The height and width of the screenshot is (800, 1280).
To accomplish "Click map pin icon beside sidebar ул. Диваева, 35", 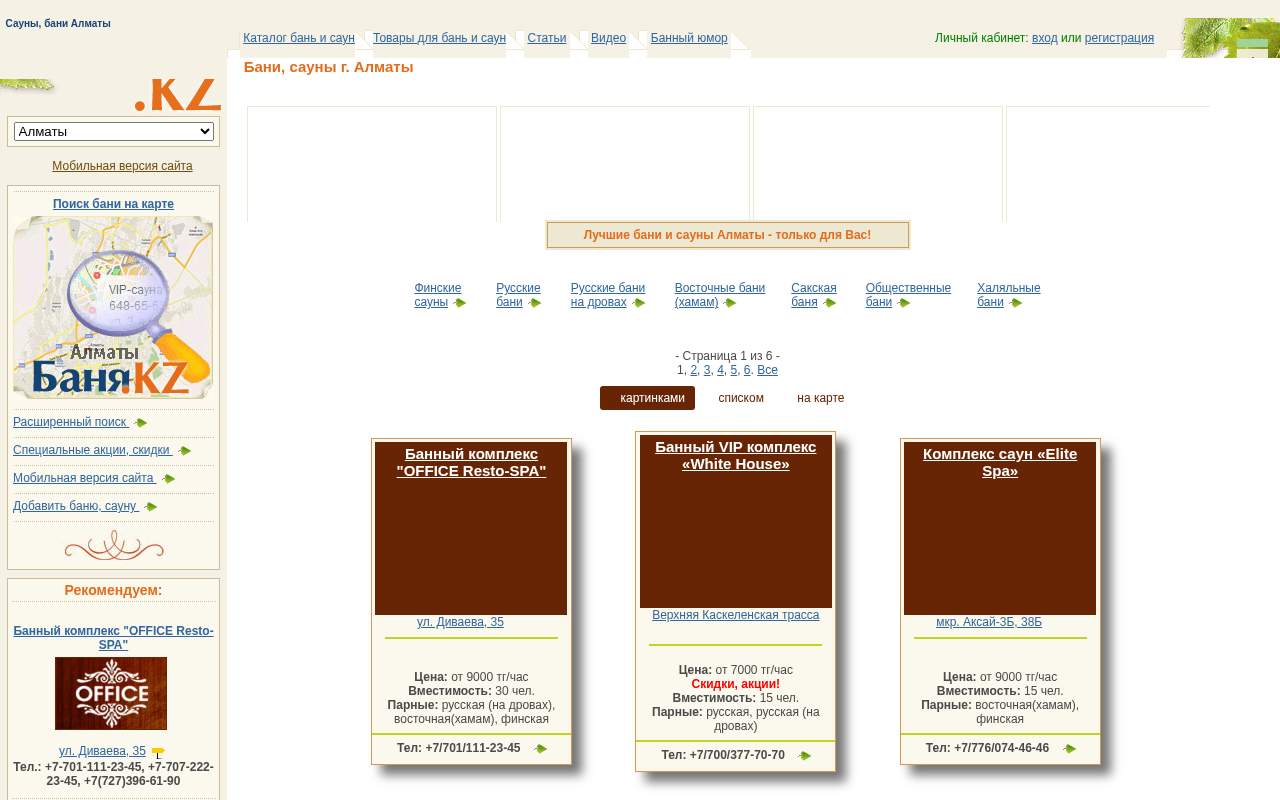I will 158,752.
